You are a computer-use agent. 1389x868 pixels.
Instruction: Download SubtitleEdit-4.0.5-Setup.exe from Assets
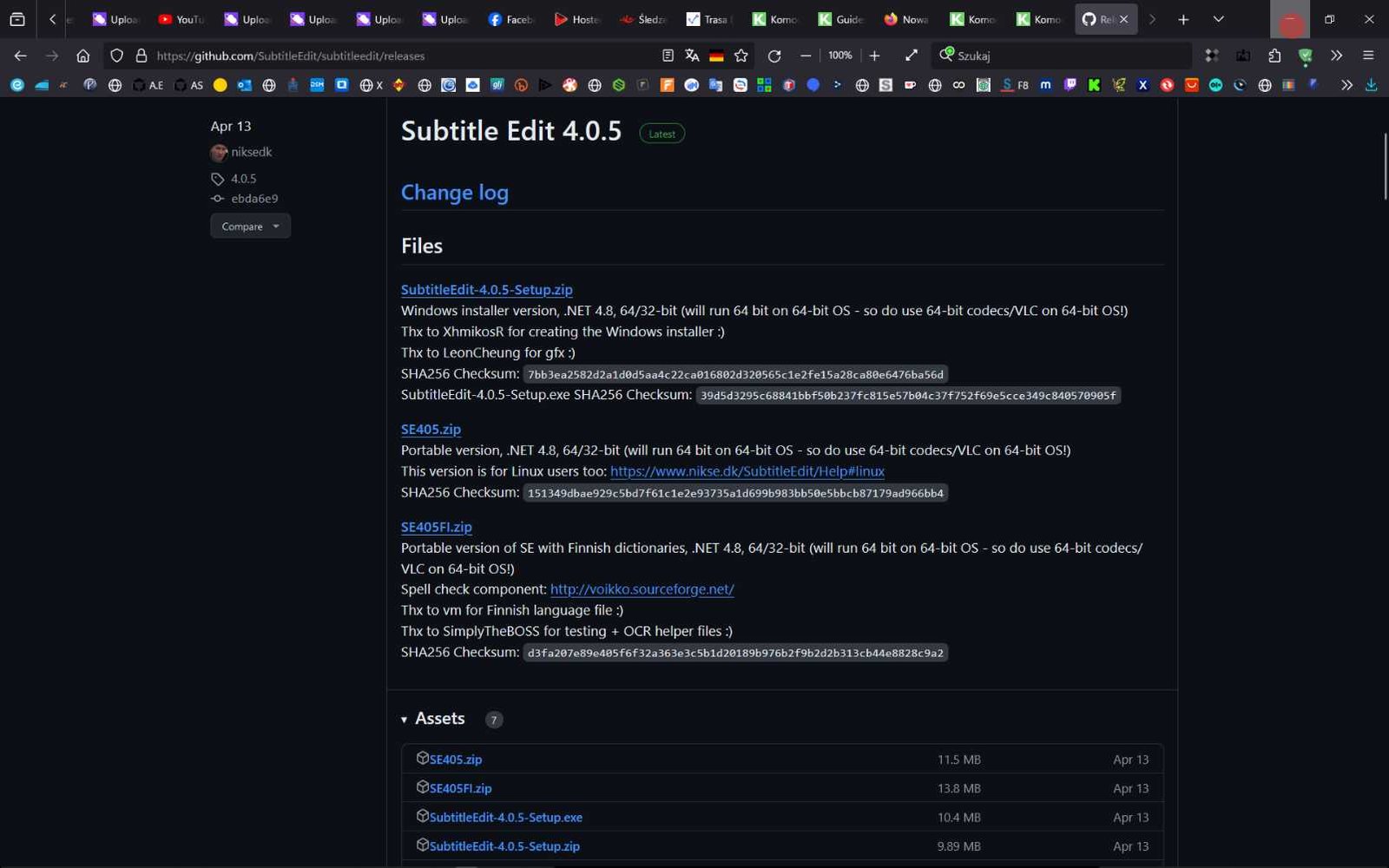point(505,818)
